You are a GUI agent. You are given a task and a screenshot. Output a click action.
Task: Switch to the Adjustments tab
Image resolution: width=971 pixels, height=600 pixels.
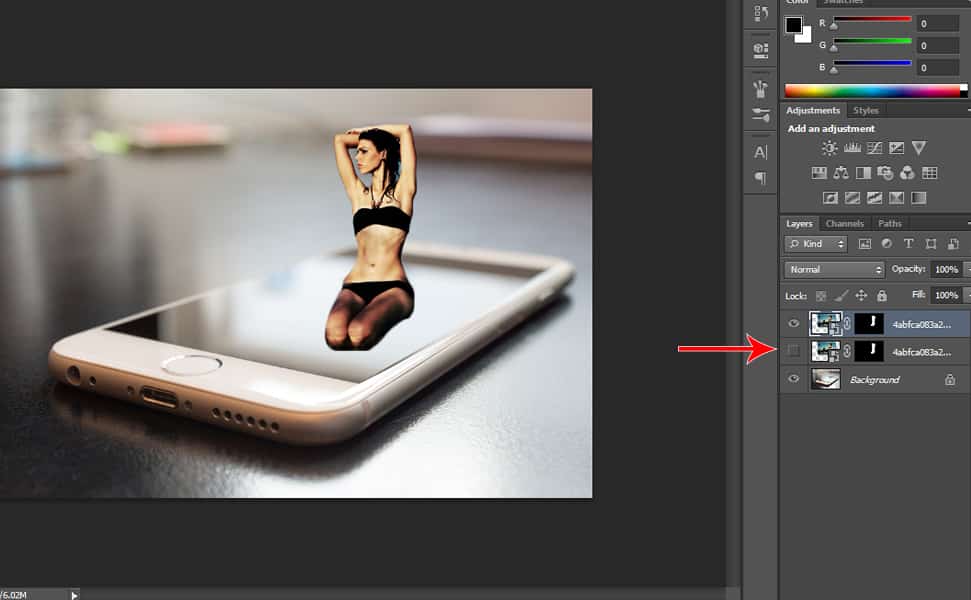tap(813, 110)
